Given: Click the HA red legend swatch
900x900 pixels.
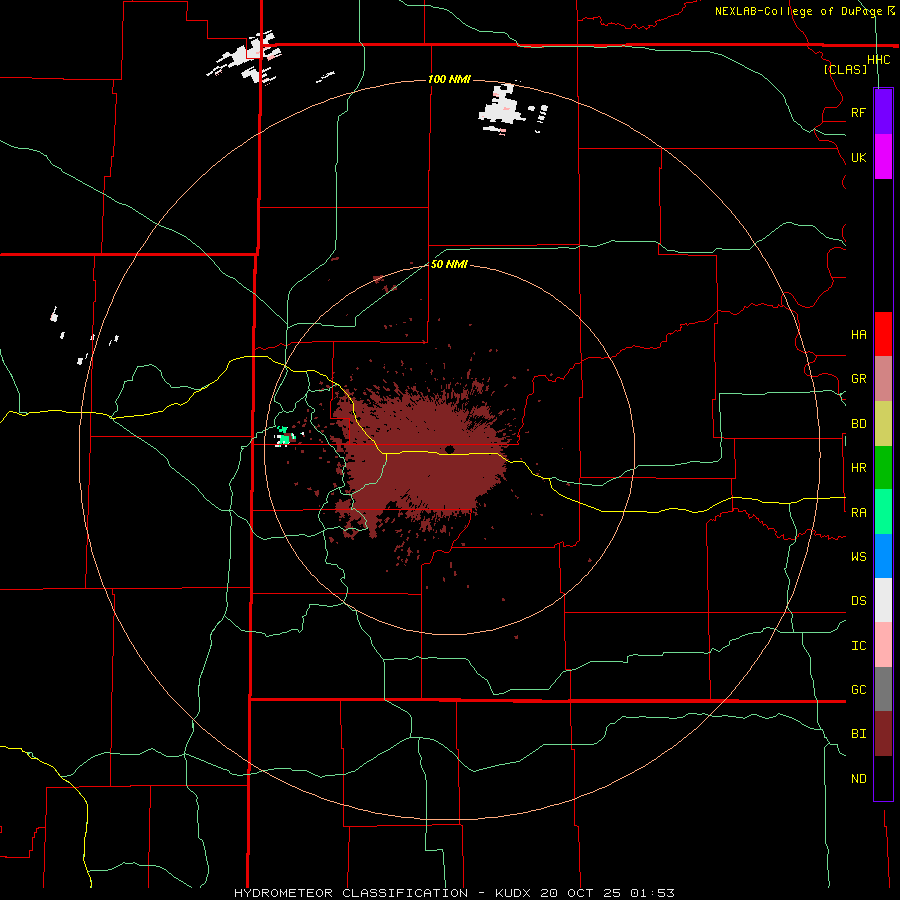Looking at the screenshot, I should tap(883, 334).
